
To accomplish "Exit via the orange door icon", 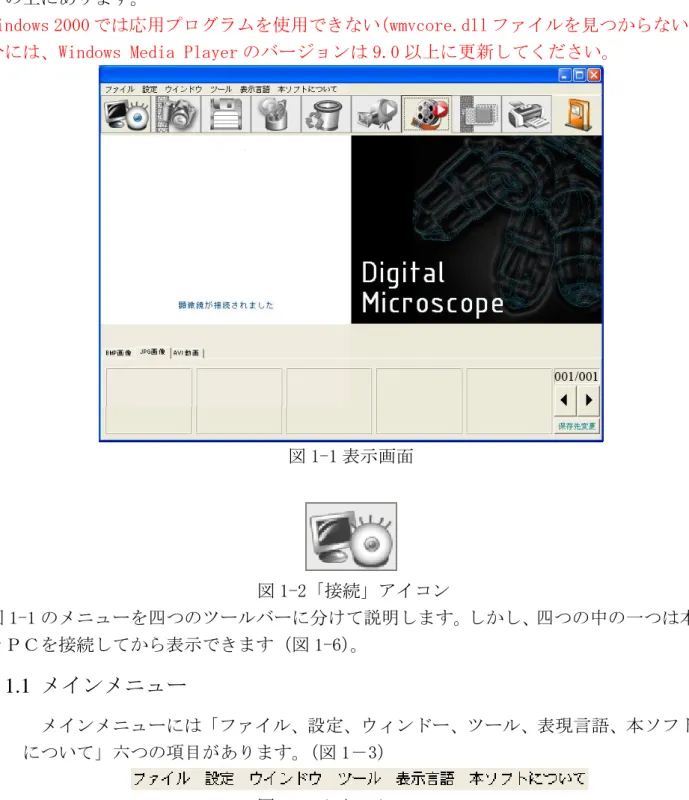I will (x=578, y=114).
